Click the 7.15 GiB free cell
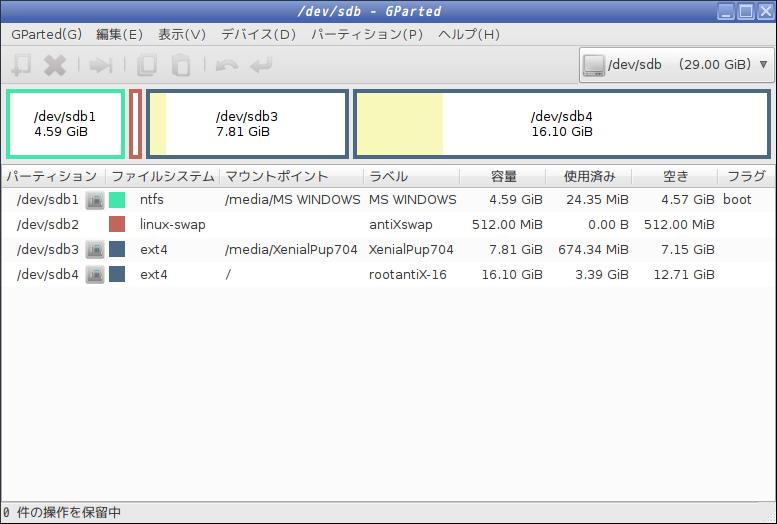 coord(688,249)
